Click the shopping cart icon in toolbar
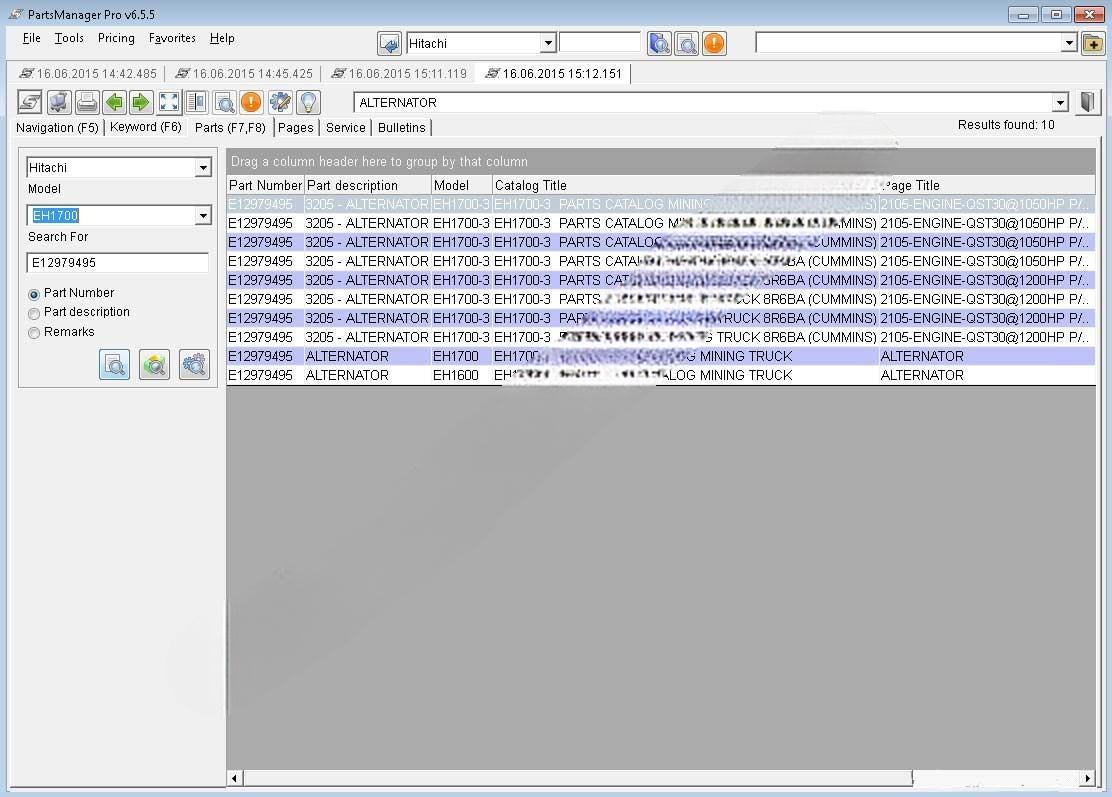This screenshot has width=1112, height=797. 59,102
